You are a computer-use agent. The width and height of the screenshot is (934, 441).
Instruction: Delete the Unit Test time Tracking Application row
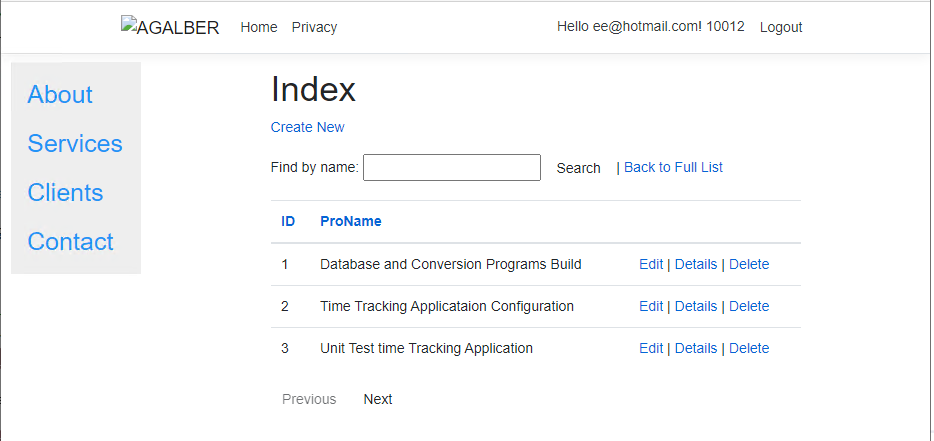point(749,348)
